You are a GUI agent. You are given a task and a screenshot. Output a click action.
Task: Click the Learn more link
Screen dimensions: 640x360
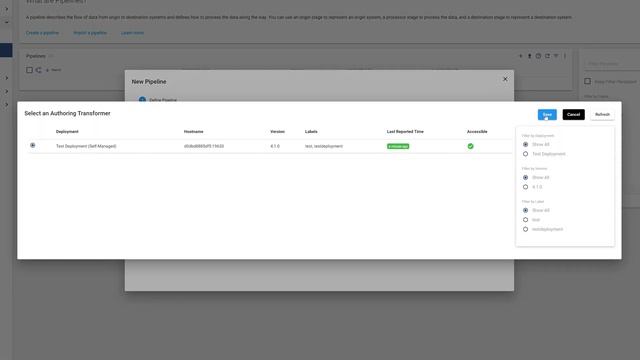click(132, 33)
